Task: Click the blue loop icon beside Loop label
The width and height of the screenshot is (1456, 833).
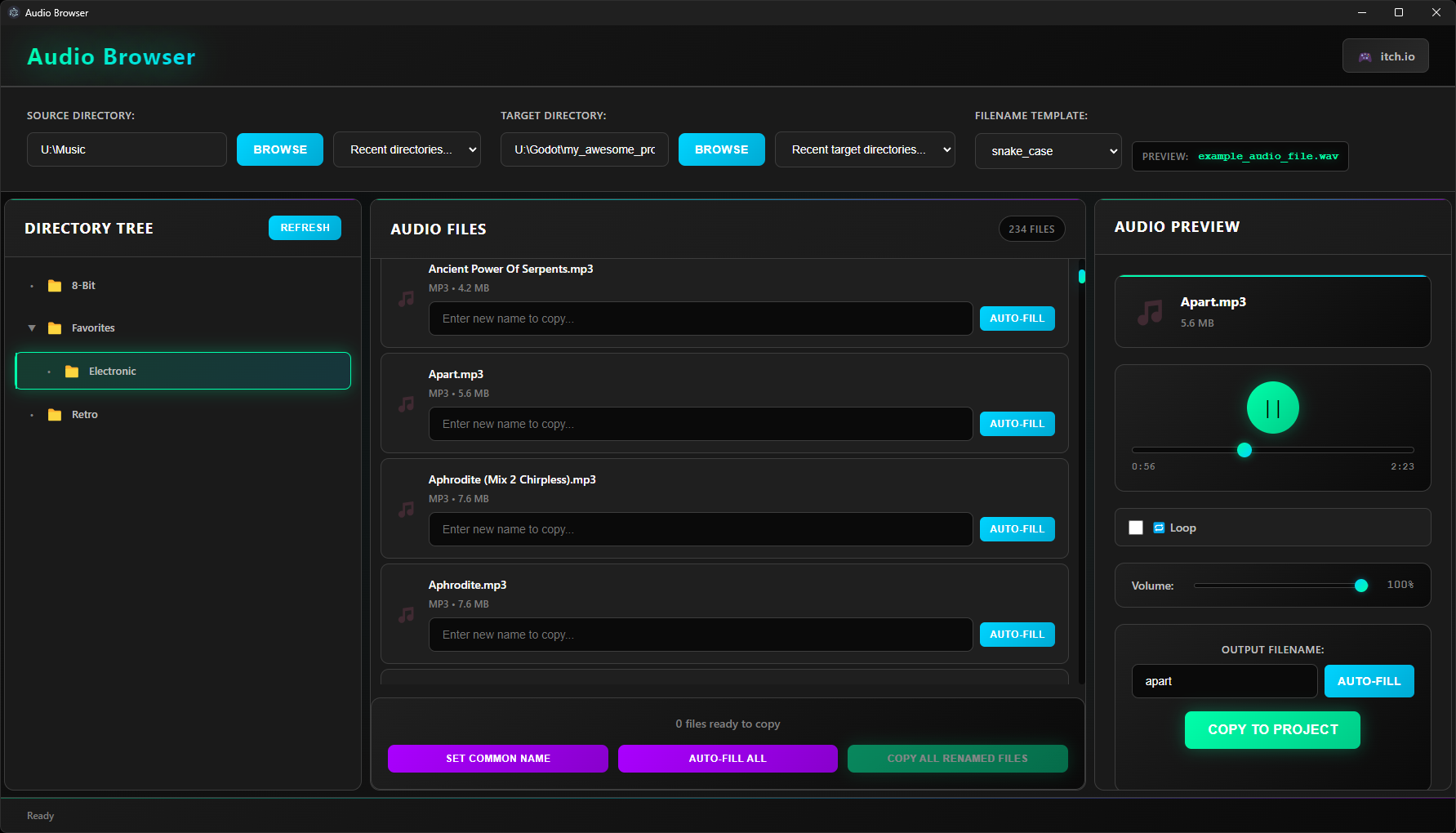Action: pyautogui.click(x=1159, y=528)
